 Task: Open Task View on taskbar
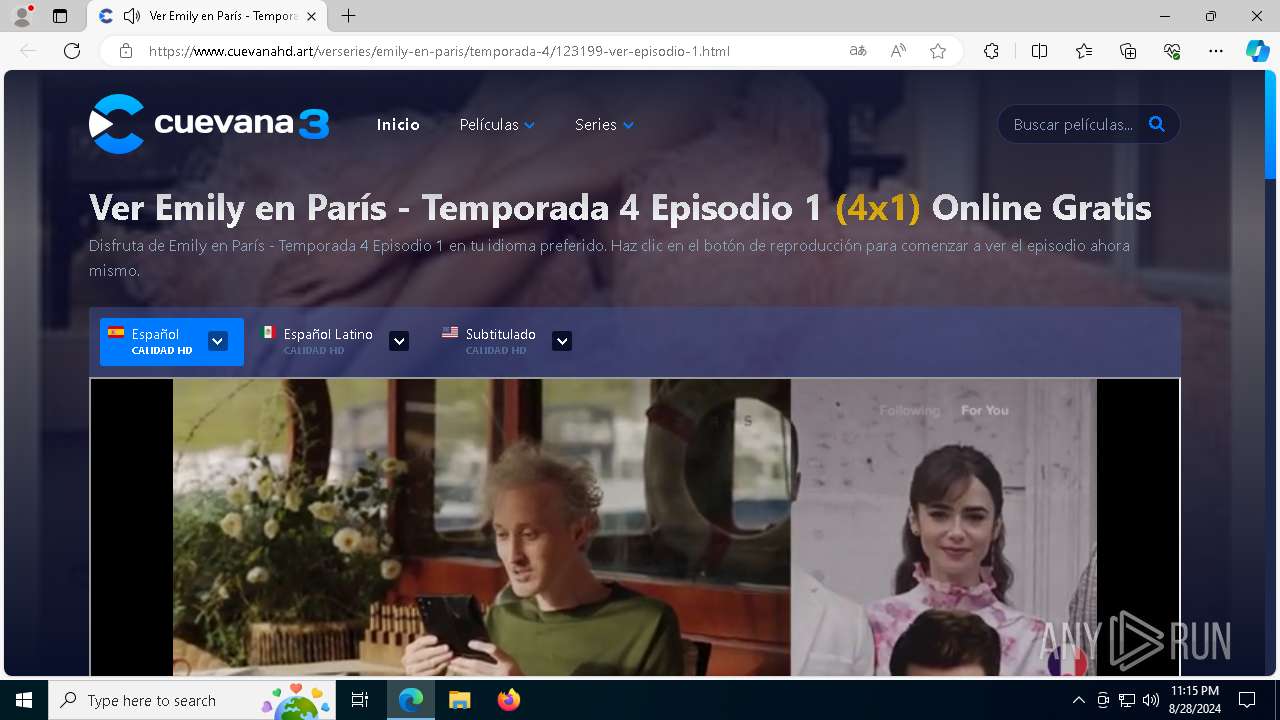pyautogui.click(x=360, y=700)
